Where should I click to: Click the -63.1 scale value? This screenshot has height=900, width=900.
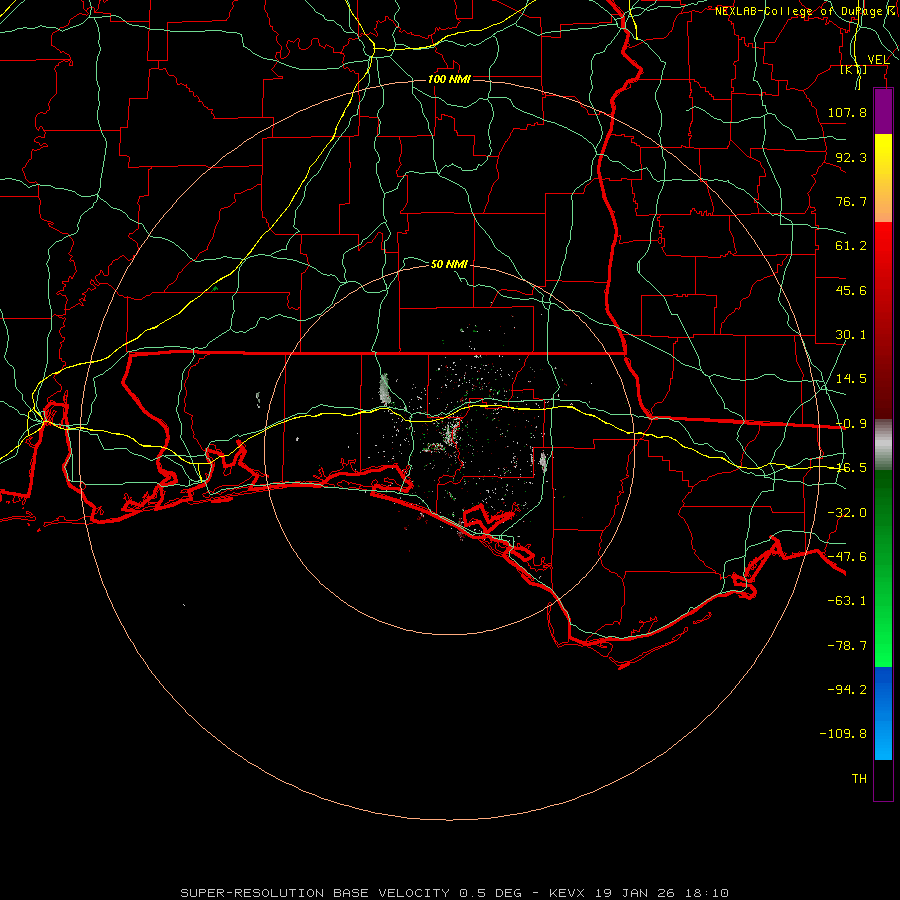847,601
